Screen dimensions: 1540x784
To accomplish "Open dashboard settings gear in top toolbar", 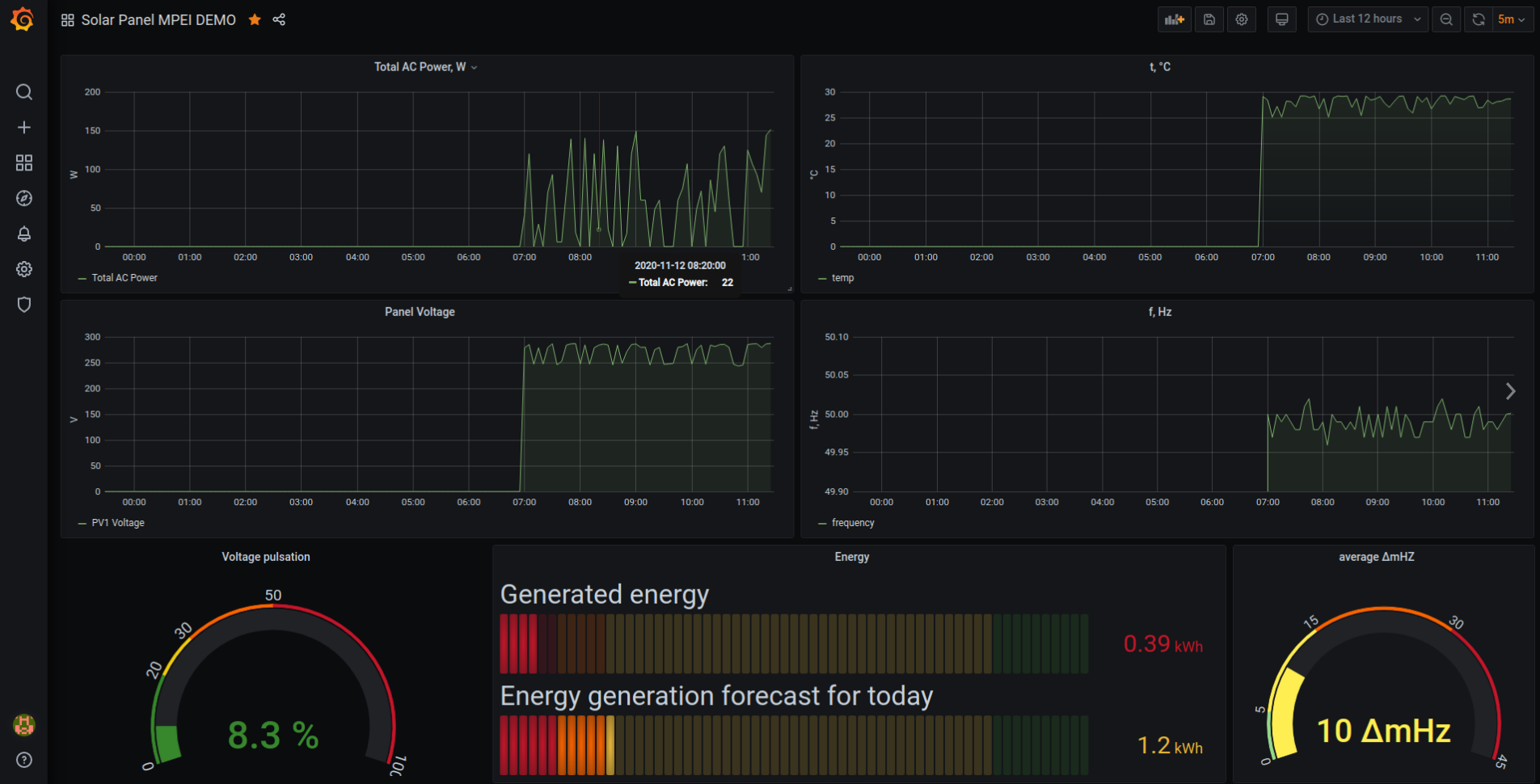I will point(1242,19).
